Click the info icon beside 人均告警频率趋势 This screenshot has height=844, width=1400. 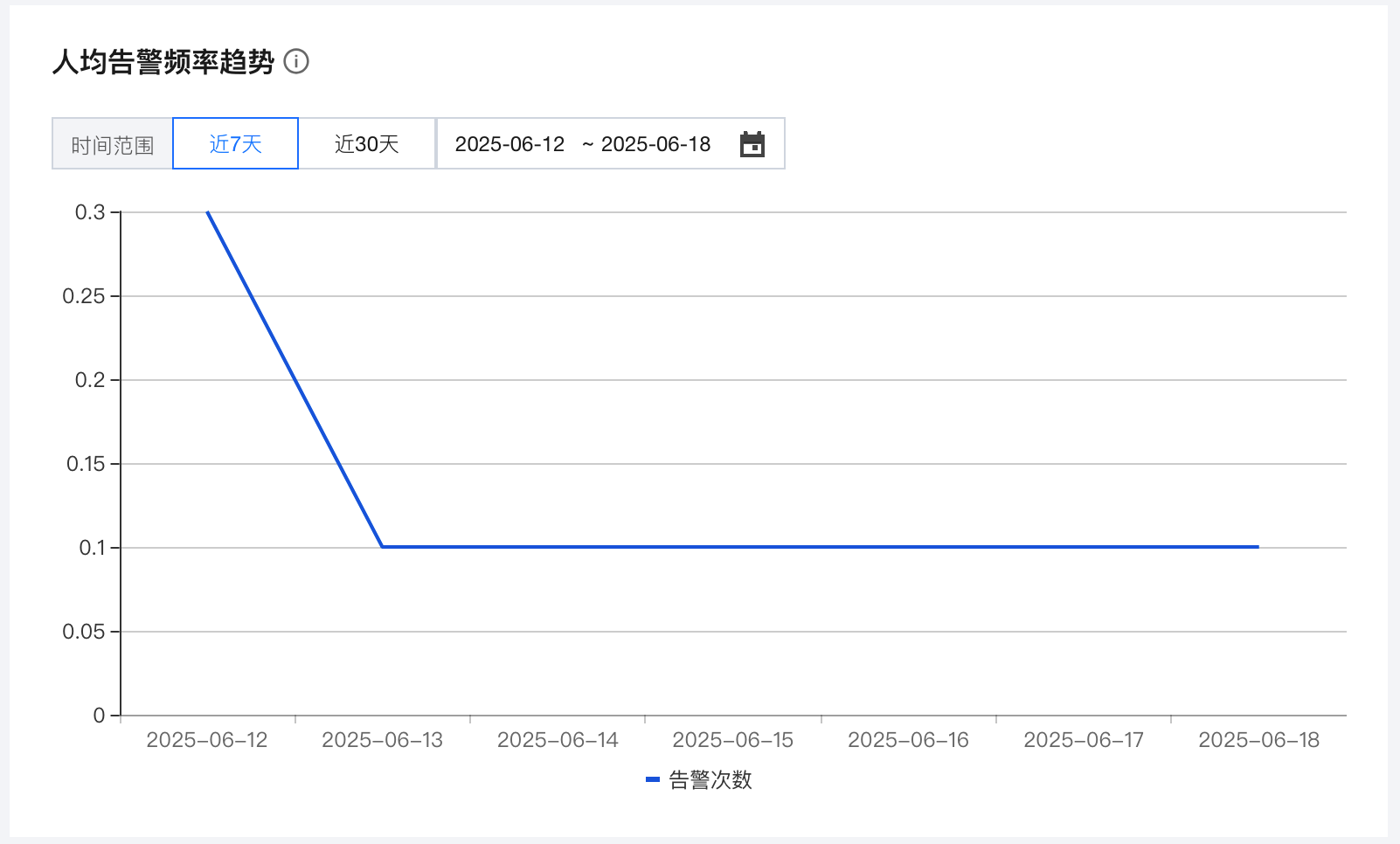coord(296,62)
